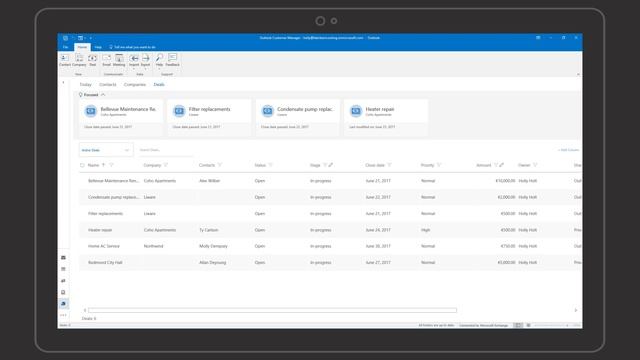Click the Email ribbon icon
640x360 pixels.
click(107, 60)
